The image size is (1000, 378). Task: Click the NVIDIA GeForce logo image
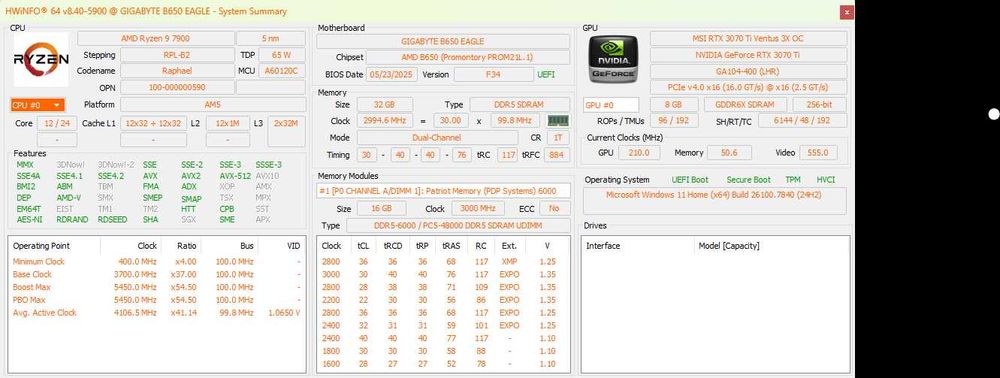pos(614,59)
